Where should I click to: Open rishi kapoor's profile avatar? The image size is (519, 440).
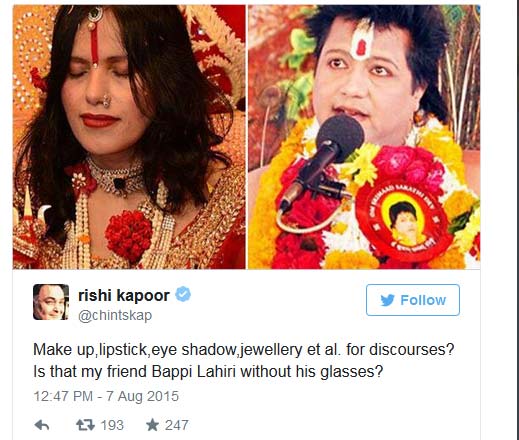click(51, 302)
